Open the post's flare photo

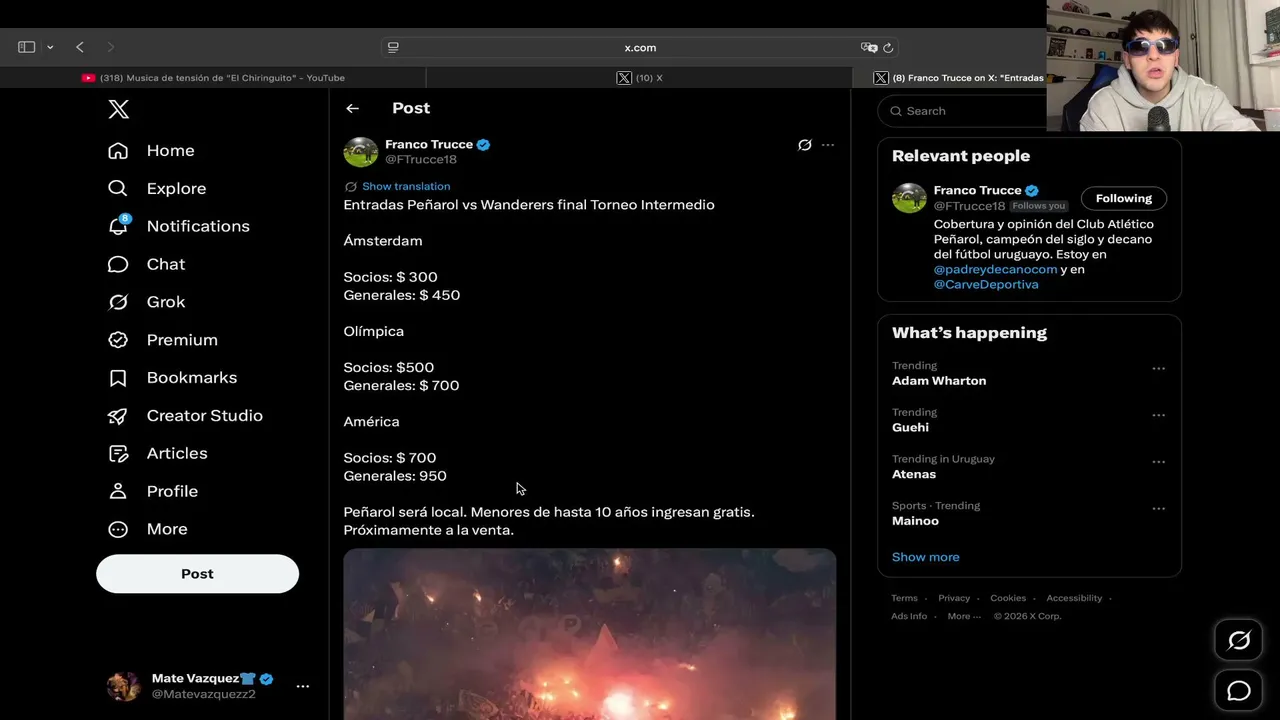[590, 634]
